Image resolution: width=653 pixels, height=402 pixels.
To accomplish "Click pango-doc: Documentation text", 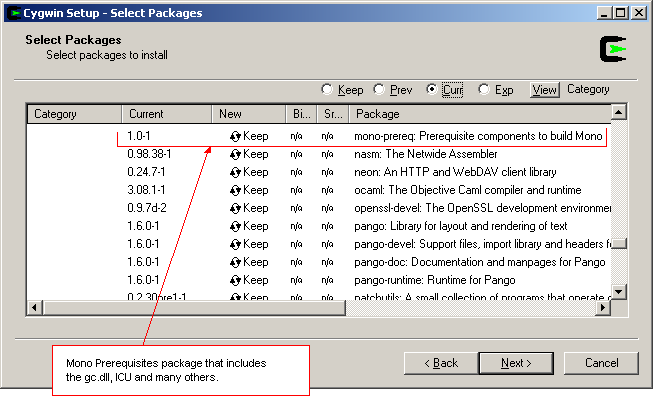I will click(479, 262).
